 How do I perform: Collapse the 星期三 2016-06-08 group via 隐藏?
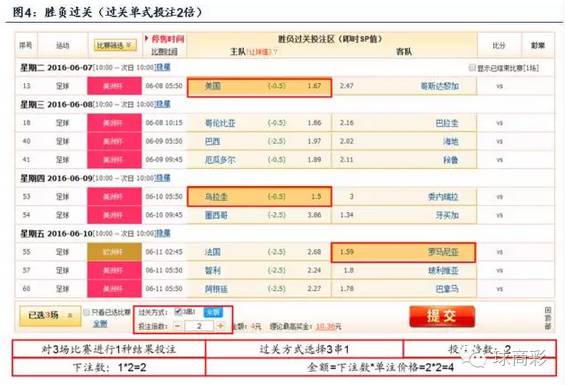click(x=162, y=104)
